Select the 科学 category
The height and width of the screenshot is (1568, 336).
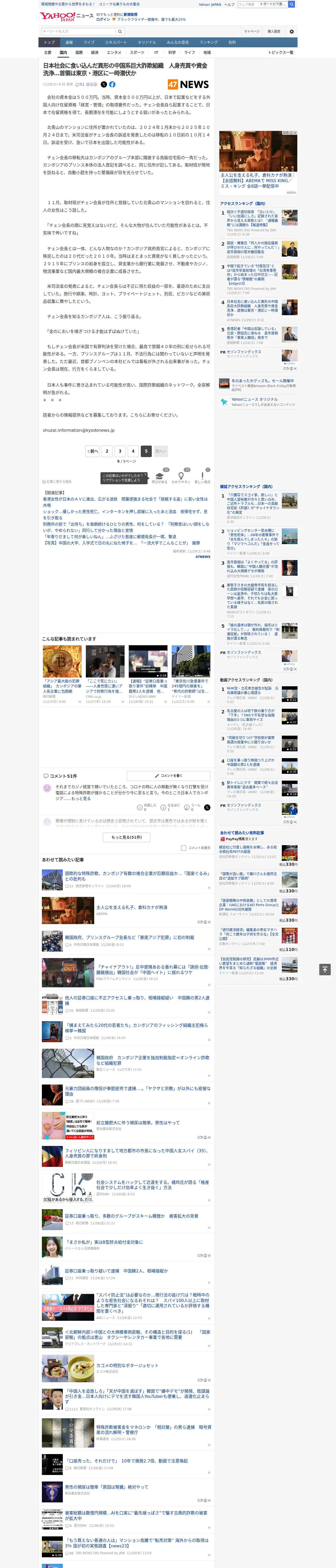(x=172, y=52)
